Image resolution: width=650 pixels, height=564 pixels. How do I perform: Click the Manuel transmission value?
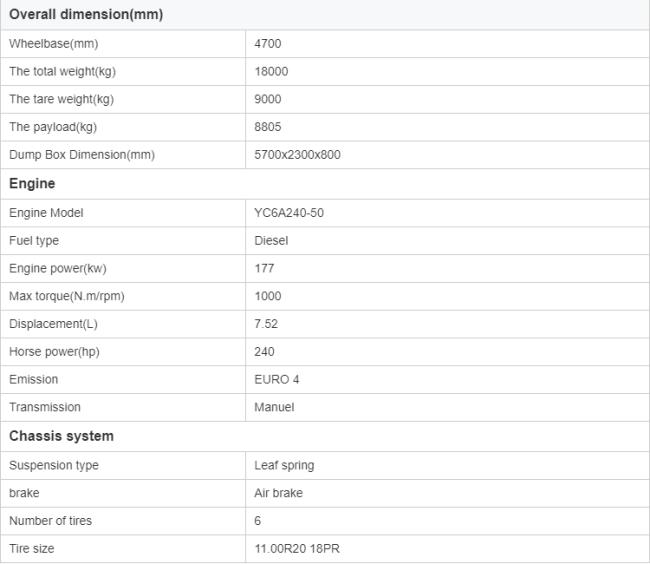pos(275,407)
